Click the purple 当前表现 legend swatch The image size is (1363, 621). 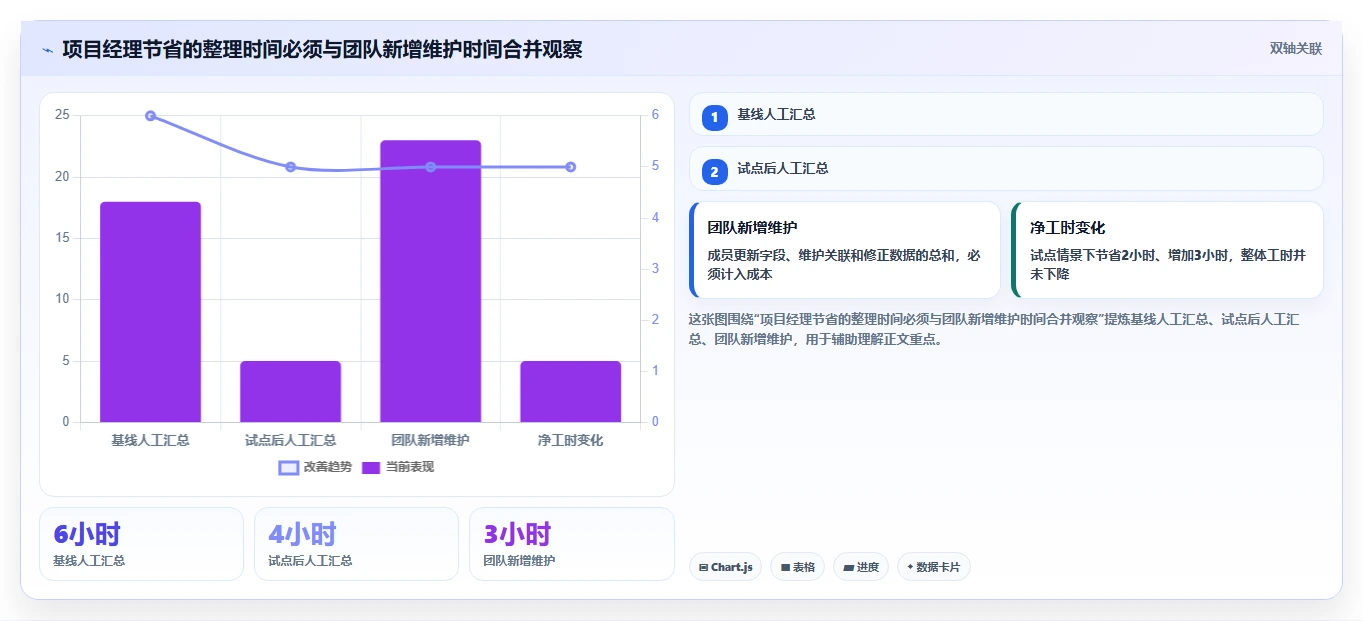[371, 468]
